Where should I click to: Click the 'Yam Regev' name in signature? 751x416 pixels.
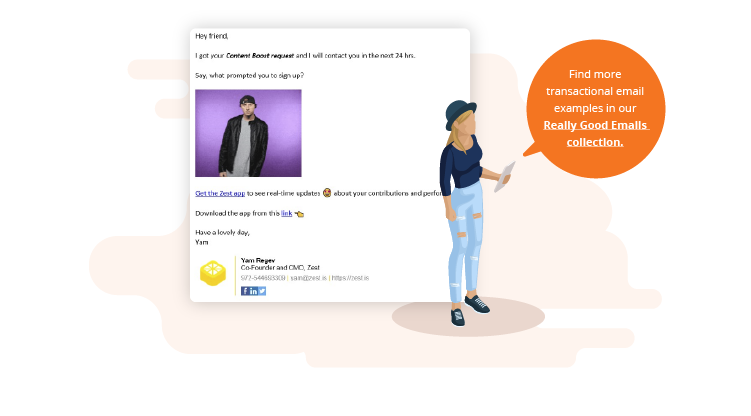point(258,260)
